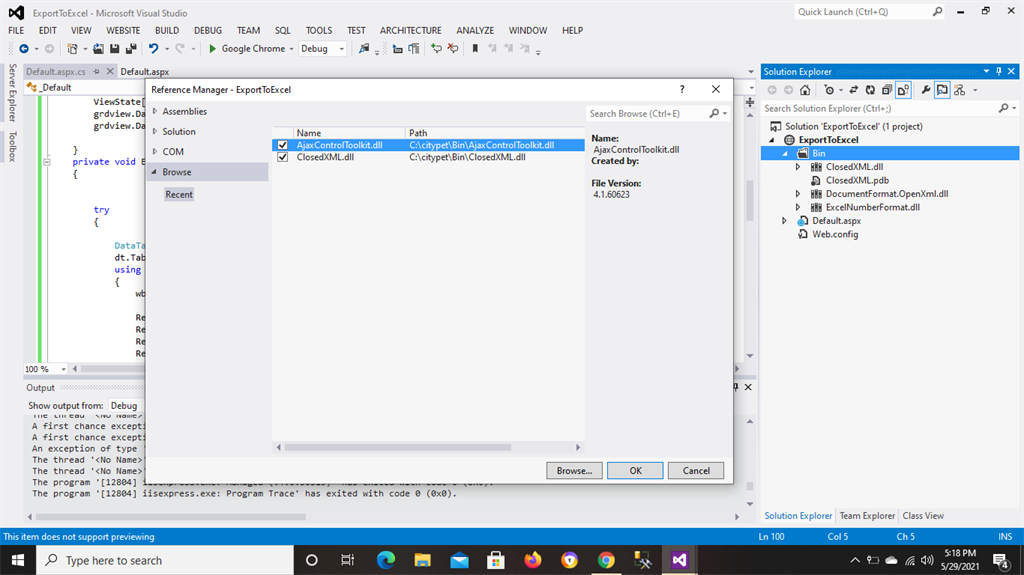Viewport: 1024px width, 575px height.
Task: Open the DEBUG menu
Action: 208,30
